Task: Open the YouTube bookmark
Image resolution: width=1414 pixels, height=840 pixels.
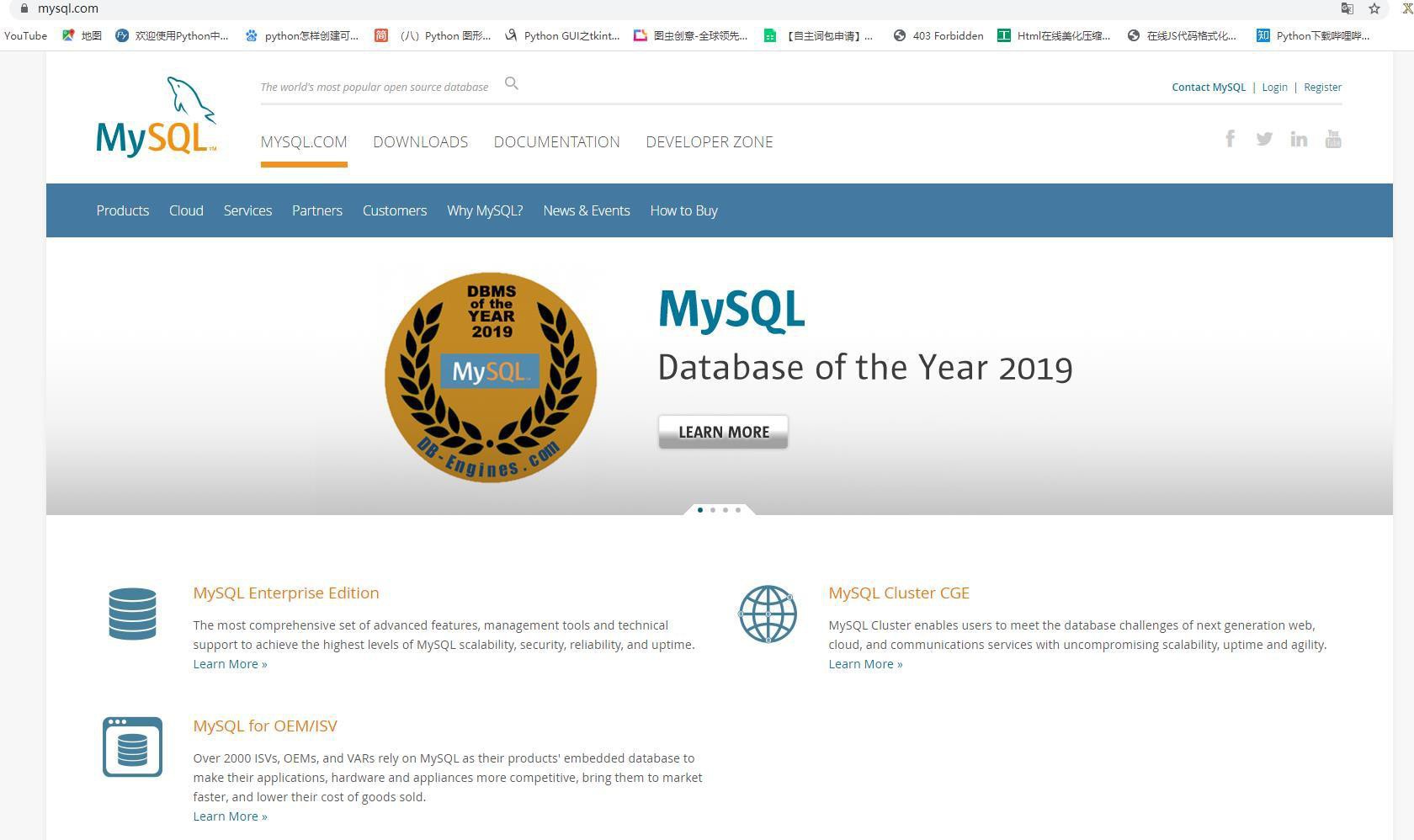Action: 25,35
